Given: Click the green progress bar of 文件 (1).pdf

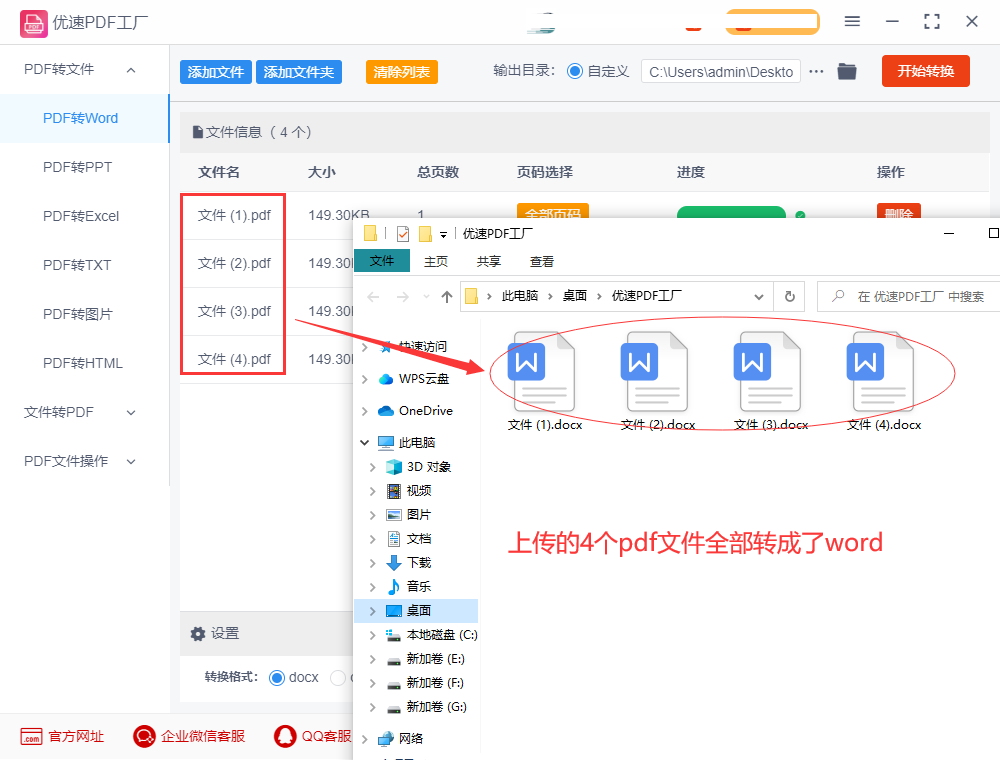Looking at the screenshot, I should (731, 212).
